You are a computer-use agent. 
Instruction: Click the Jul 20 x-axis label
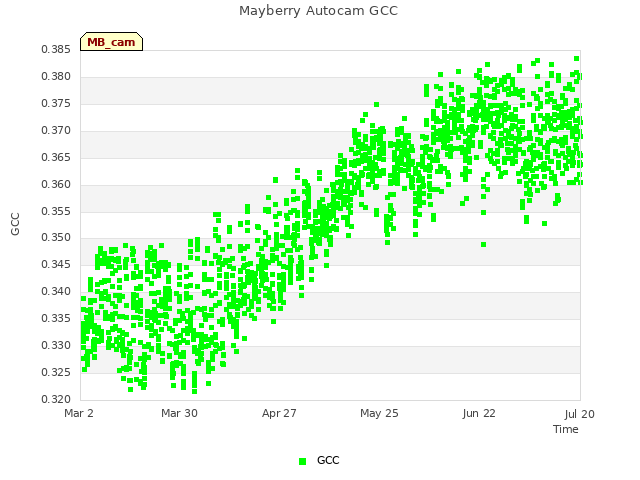pos(580,414)
